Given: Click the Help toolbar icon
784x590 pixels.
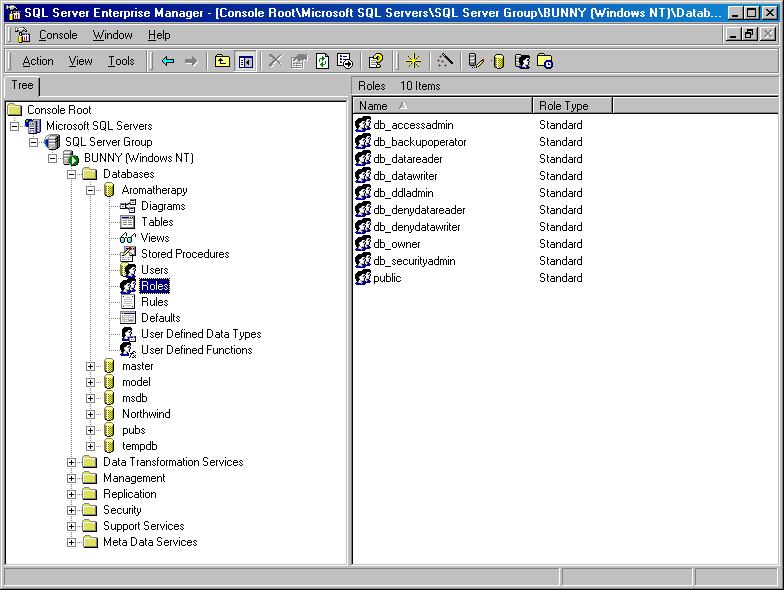Looking at the screenshot, I should click(376, 62).
